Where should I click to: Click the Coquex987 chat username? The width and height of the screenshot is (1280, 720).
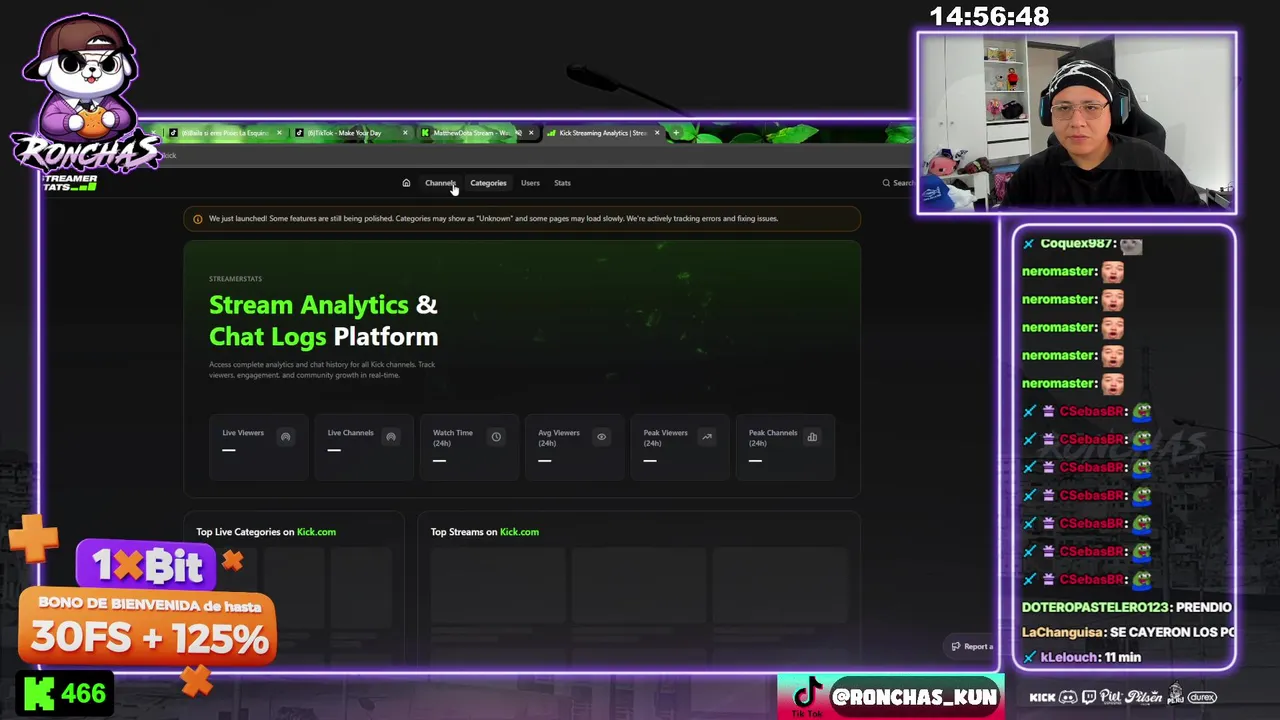pyautogui.click(x=1078, y=244)
